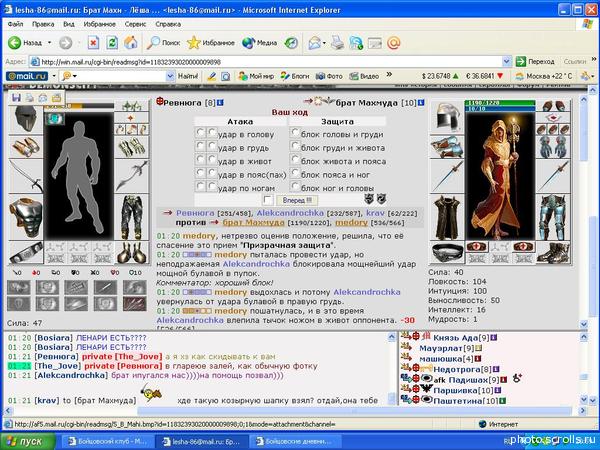Switch to Бойцовские дневники taskbar window

tap(295, 442)
